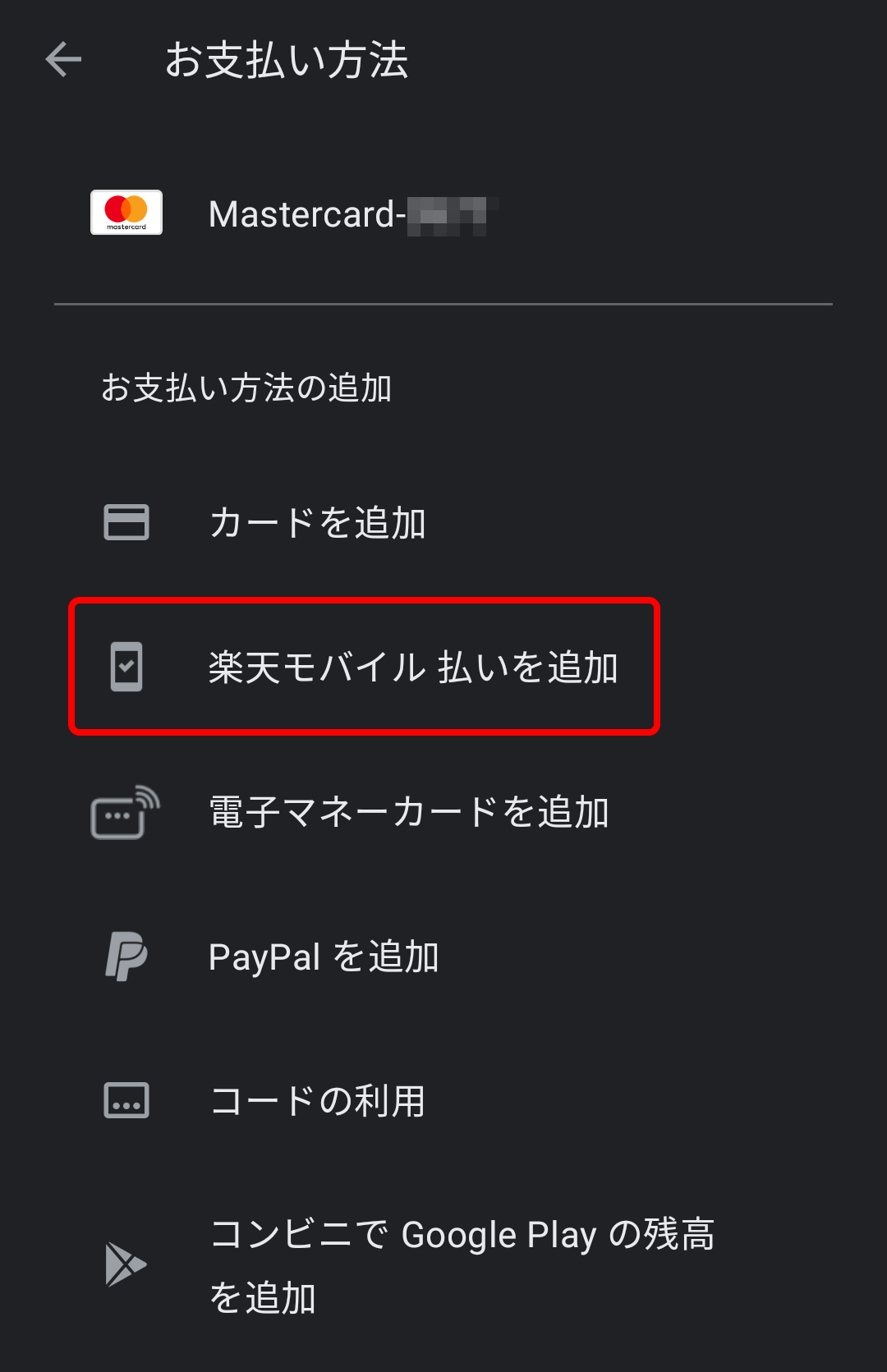This screenshot has width=887, height=1372.
Task: Select 楽天モバイル 払いを追加
Action: (365, 667)
